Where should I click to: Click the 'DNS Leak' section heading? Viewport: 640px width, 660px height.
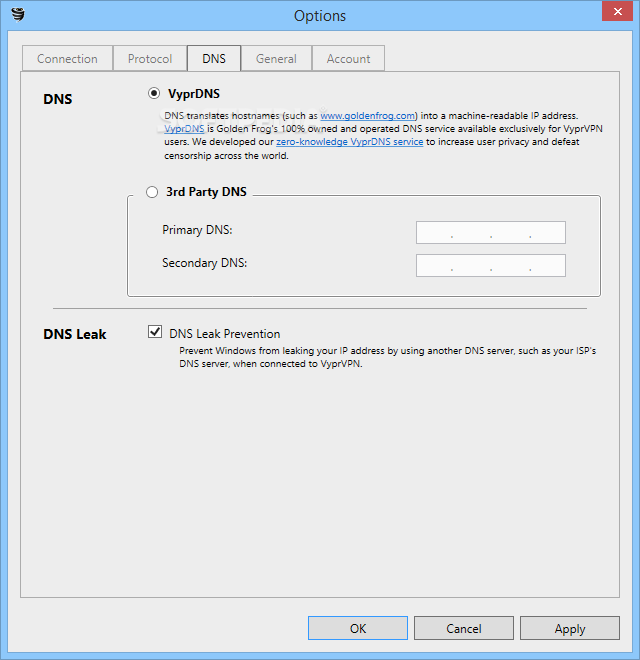coord(75,334)
